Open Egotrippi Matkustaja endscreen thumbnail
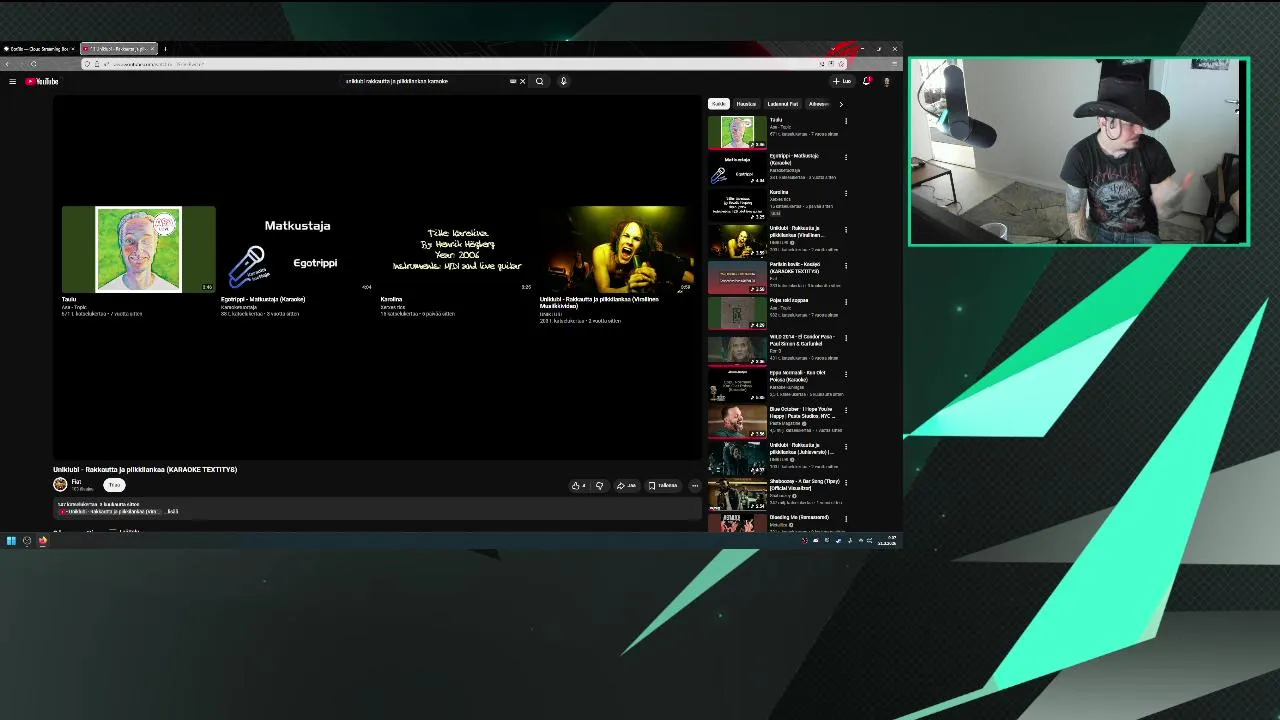1280x720 pixels. [297, 249]
